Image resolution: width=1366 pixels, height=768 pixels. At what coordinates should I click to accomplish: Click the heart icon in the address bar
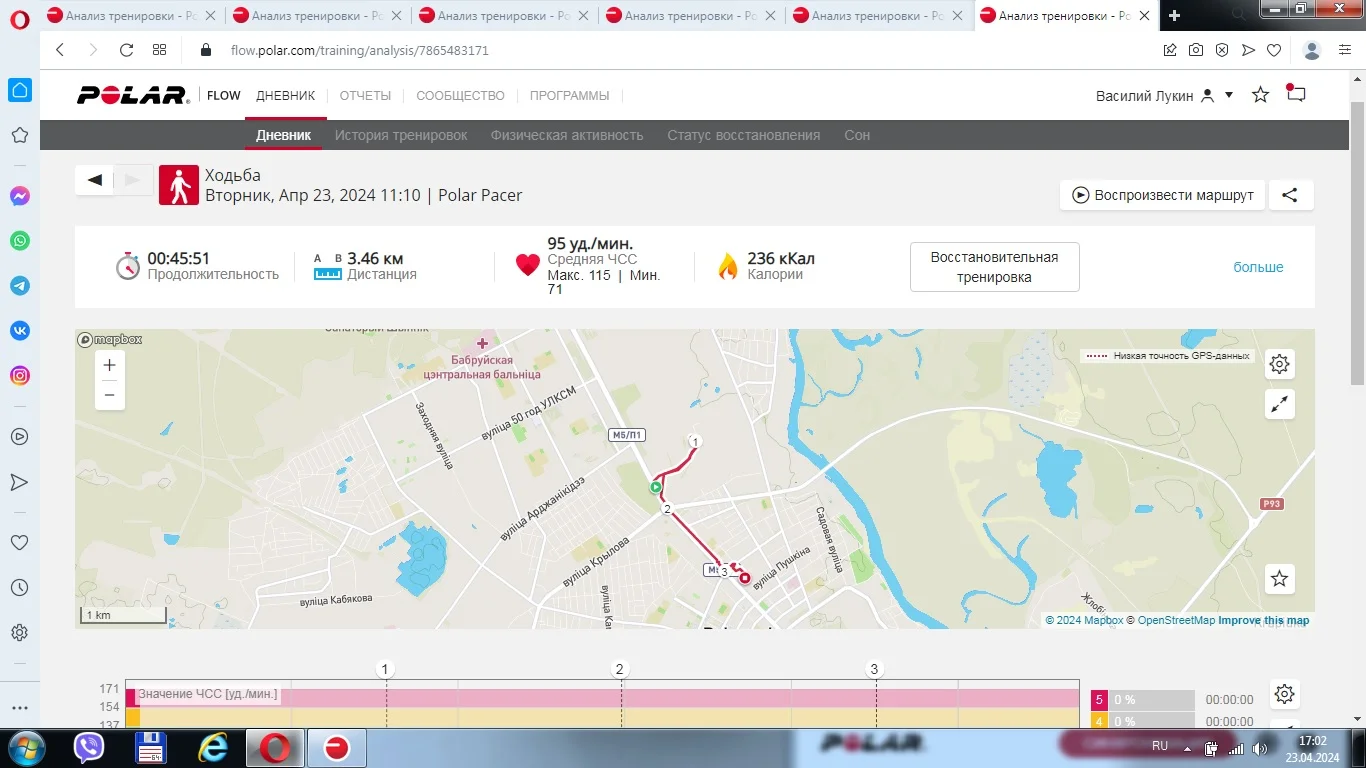1274,50
